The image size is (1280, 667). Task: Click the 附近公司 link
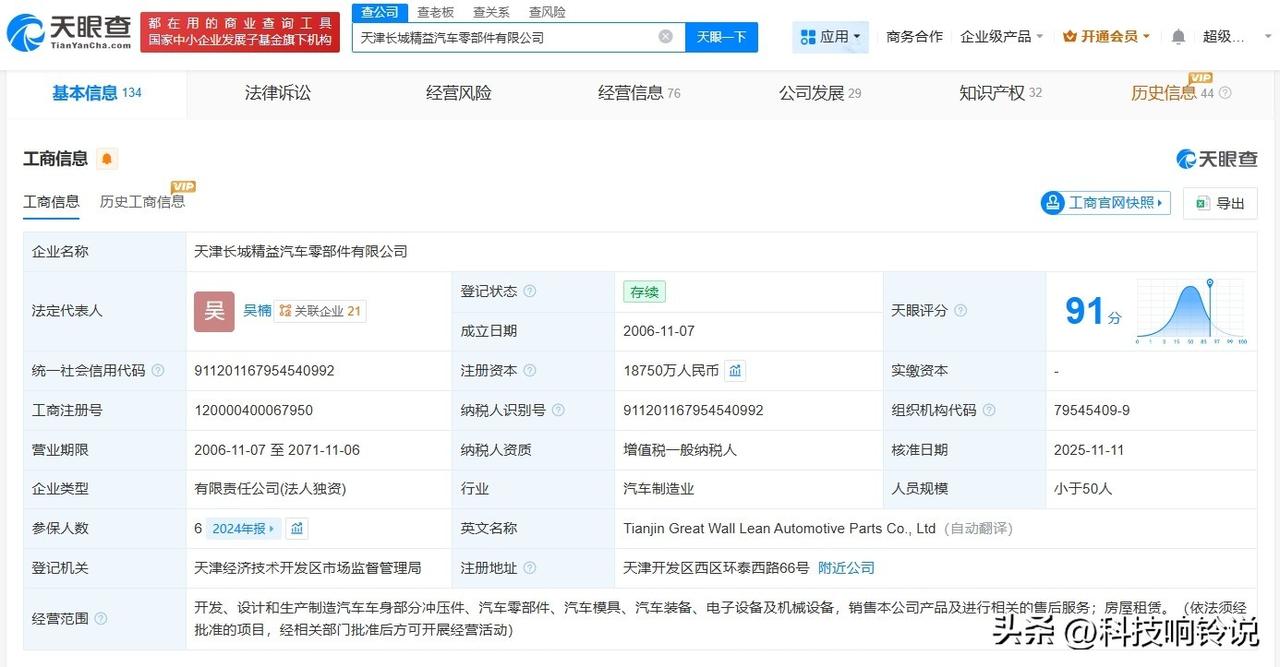coord(846,568)
